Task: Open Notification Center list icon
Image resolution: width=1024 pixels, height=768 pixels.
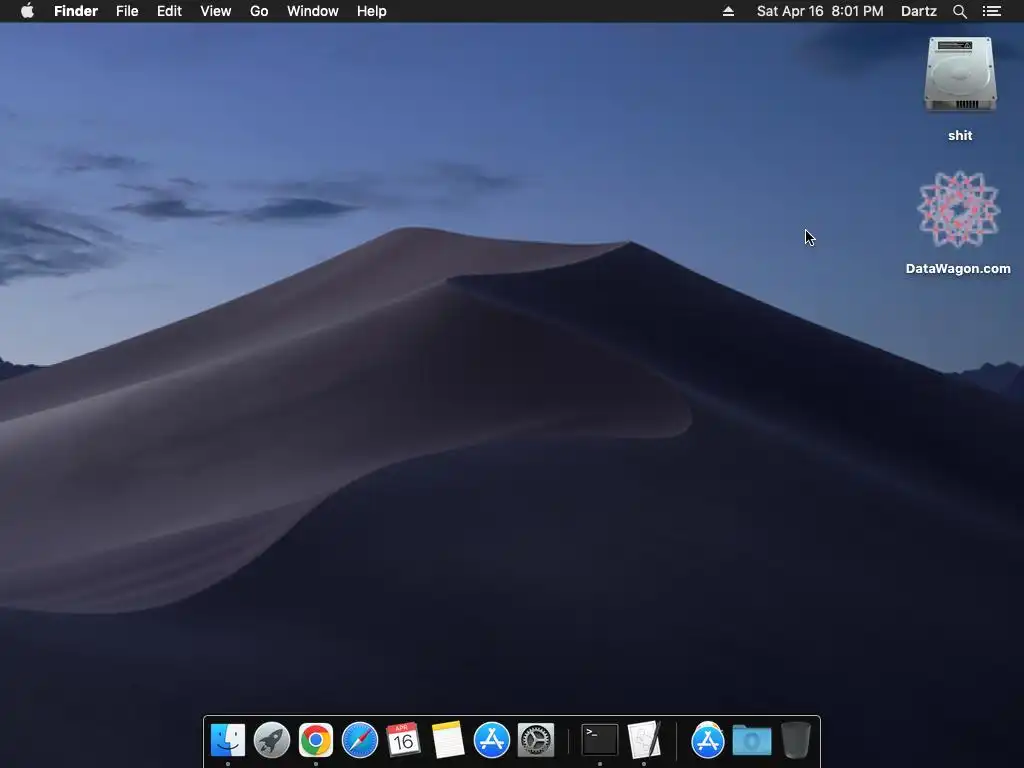Action: click(x=991, y=11)
